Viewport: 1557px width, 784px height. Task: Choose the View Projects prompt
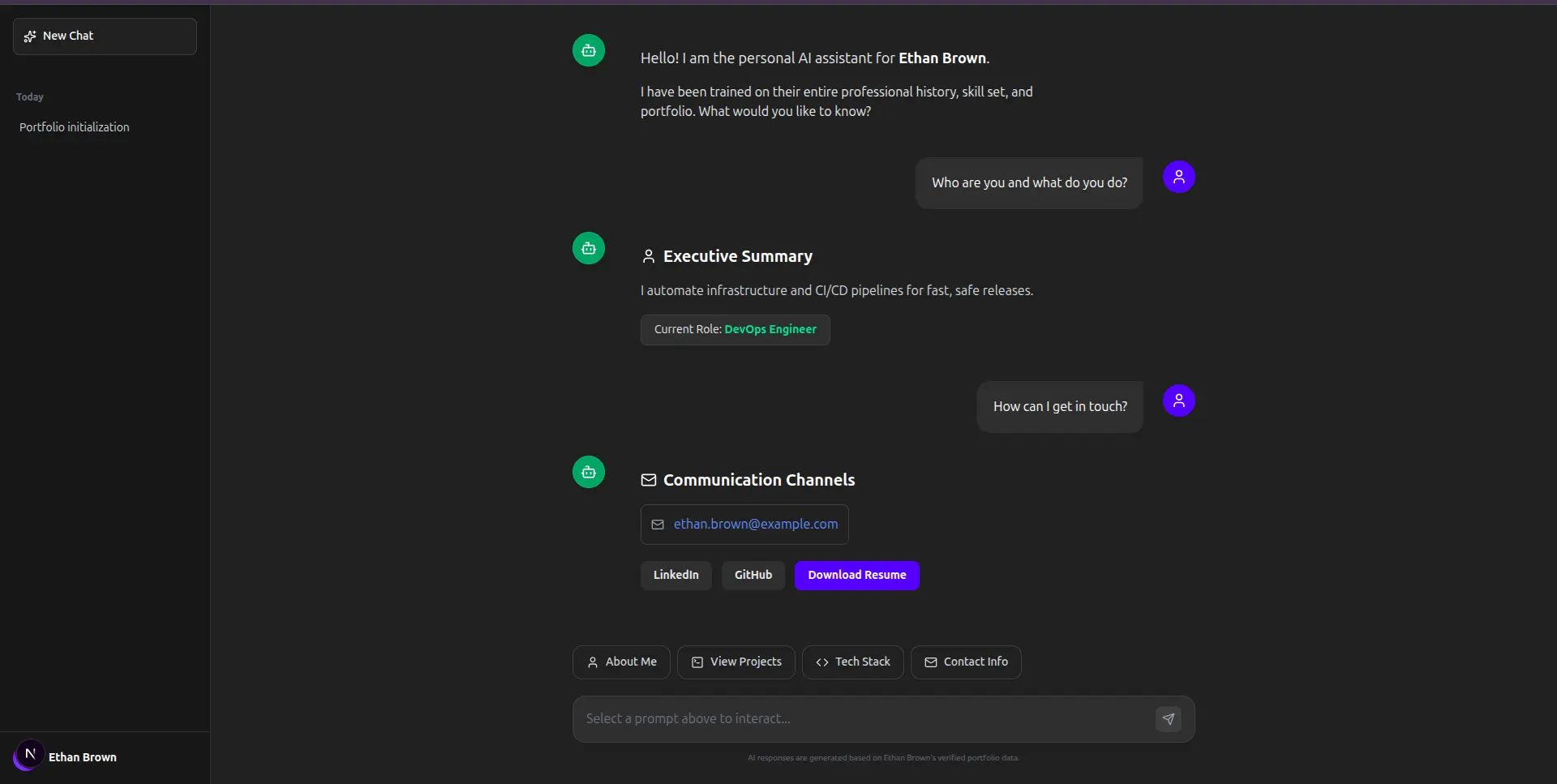click(x=736, y=662)
